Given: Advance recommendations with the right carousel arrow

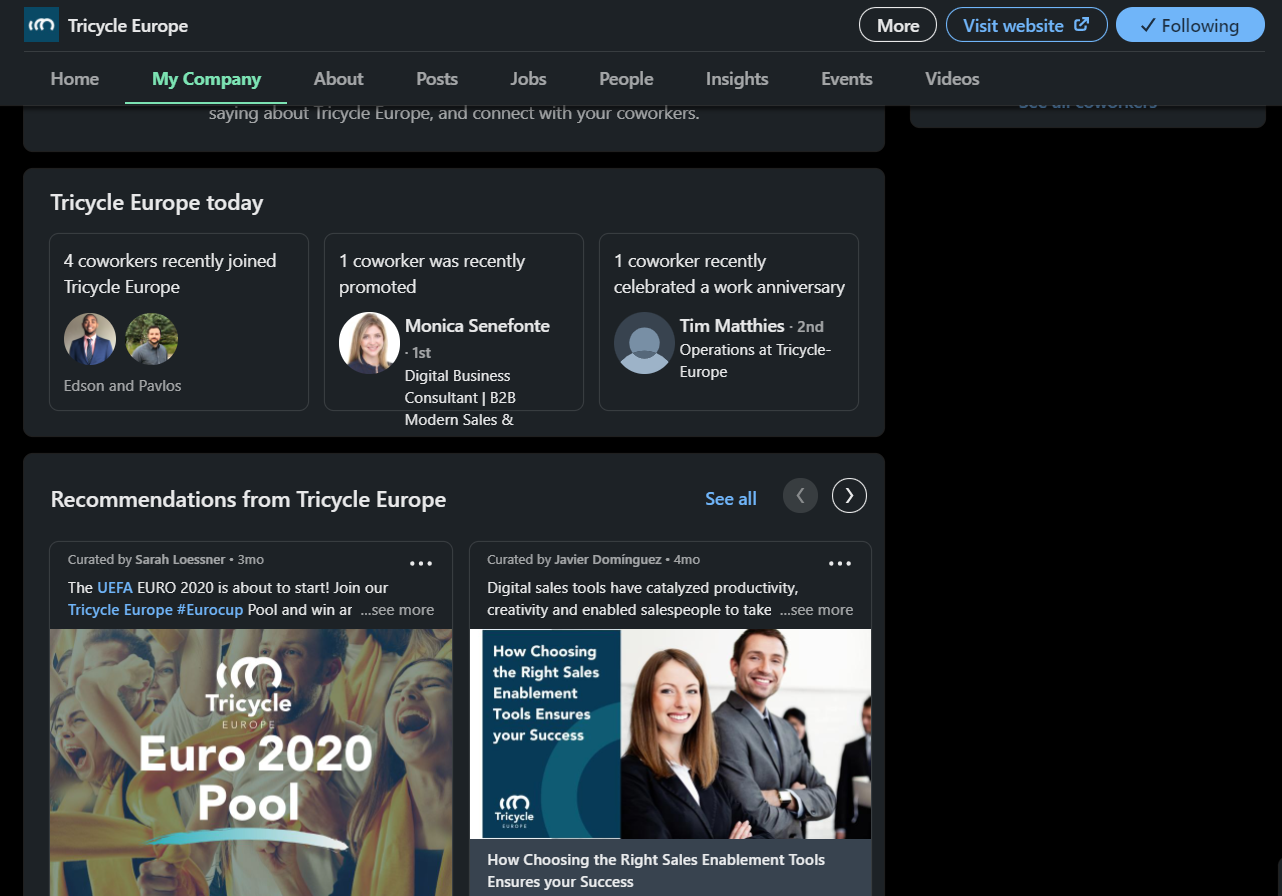Looking at the screenshot, I should pyautogui.click(x=849, y=495).
